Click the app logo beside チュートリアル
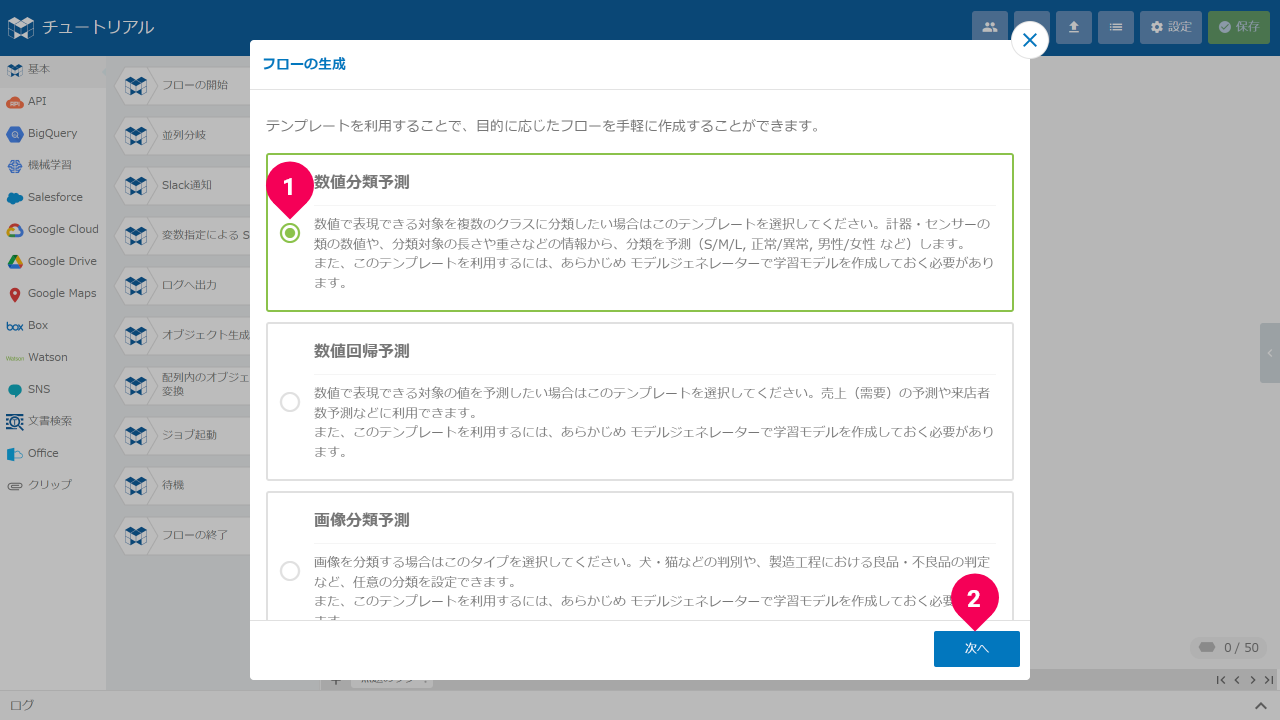This screenshot has height=720, width=1280. pos(20,27)
